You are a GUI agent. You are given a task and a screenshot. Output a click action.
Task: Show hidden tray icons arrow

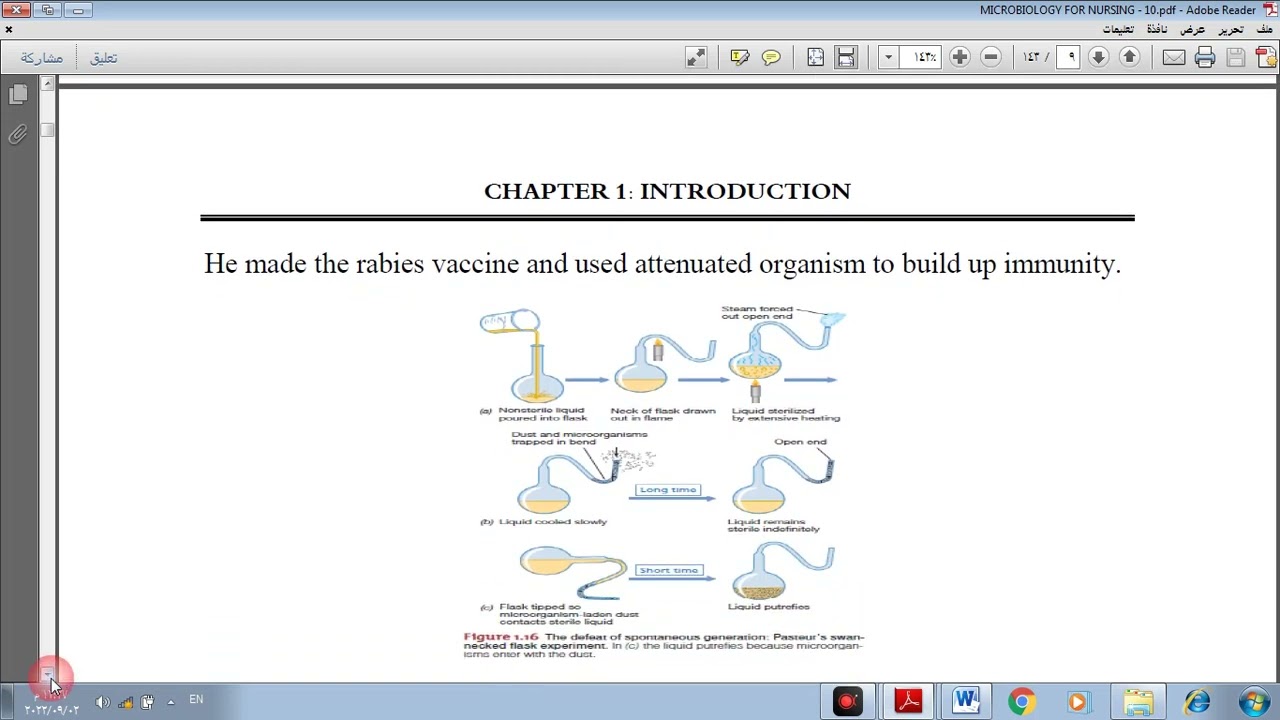[x=170, y=702]
